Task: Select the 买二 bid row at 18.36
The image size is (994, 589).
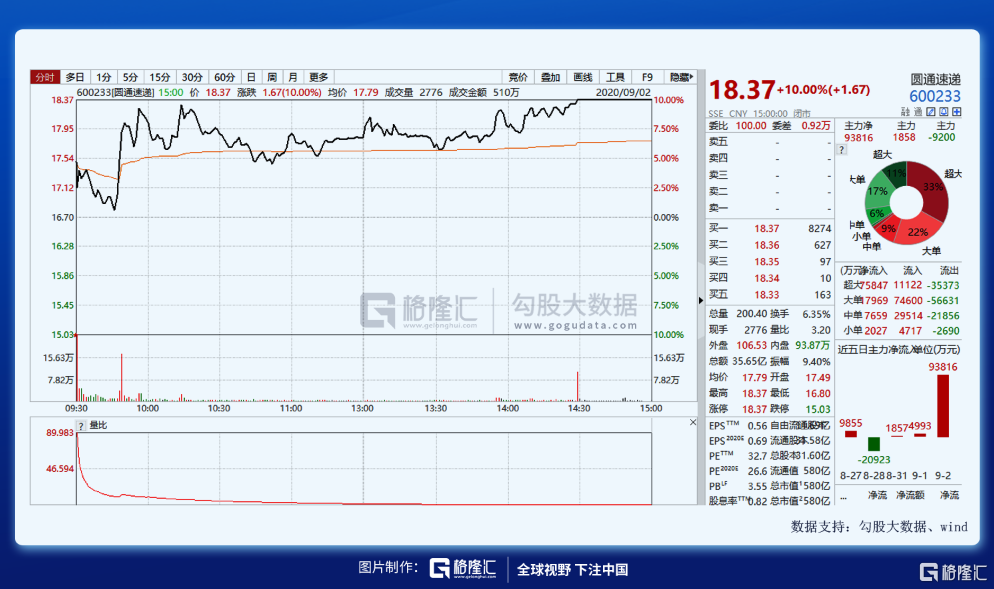Action: tap(770, 245)
